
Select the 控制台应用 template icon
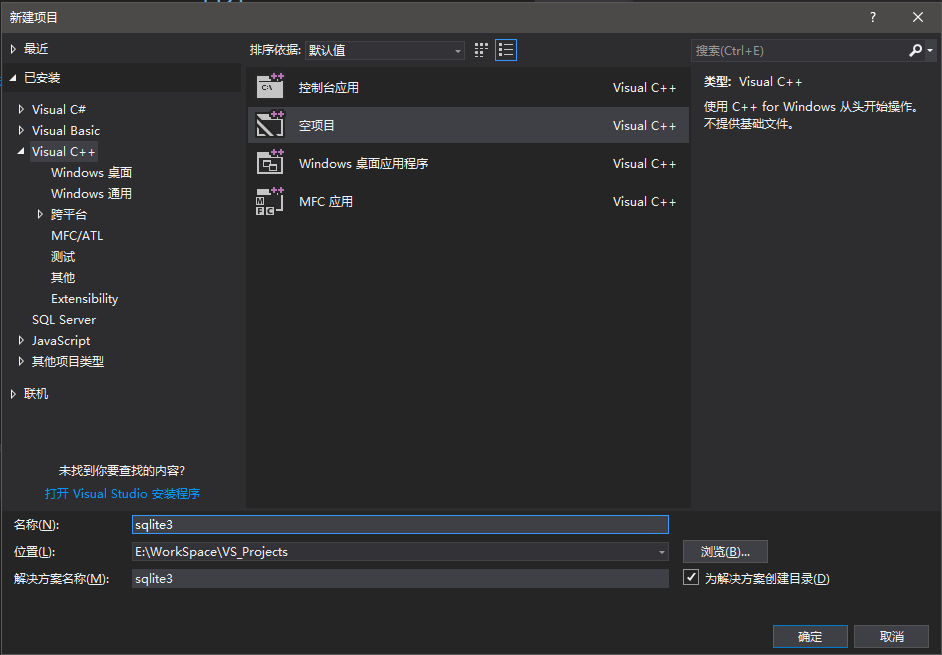(270, 87)
